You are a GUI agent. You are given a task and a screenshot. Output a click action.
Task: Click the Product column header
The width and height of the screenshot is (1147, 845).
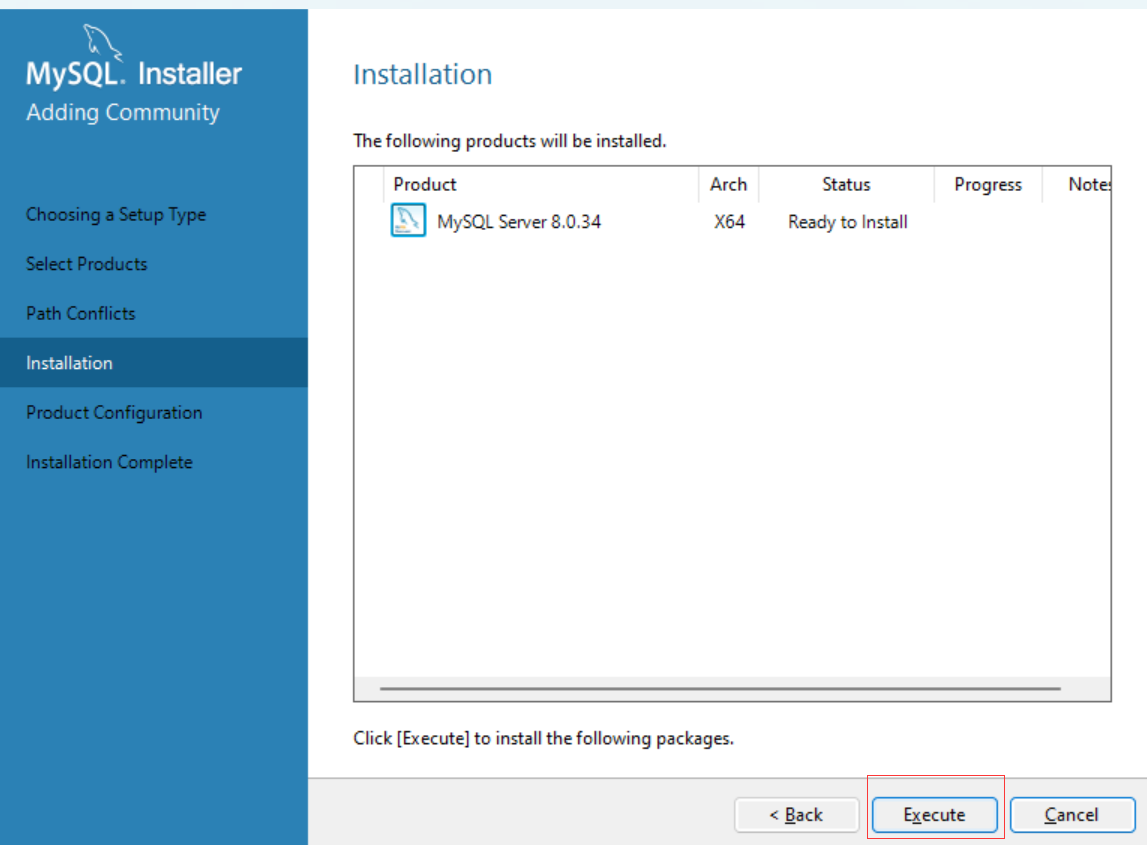[x=541, y=184]
